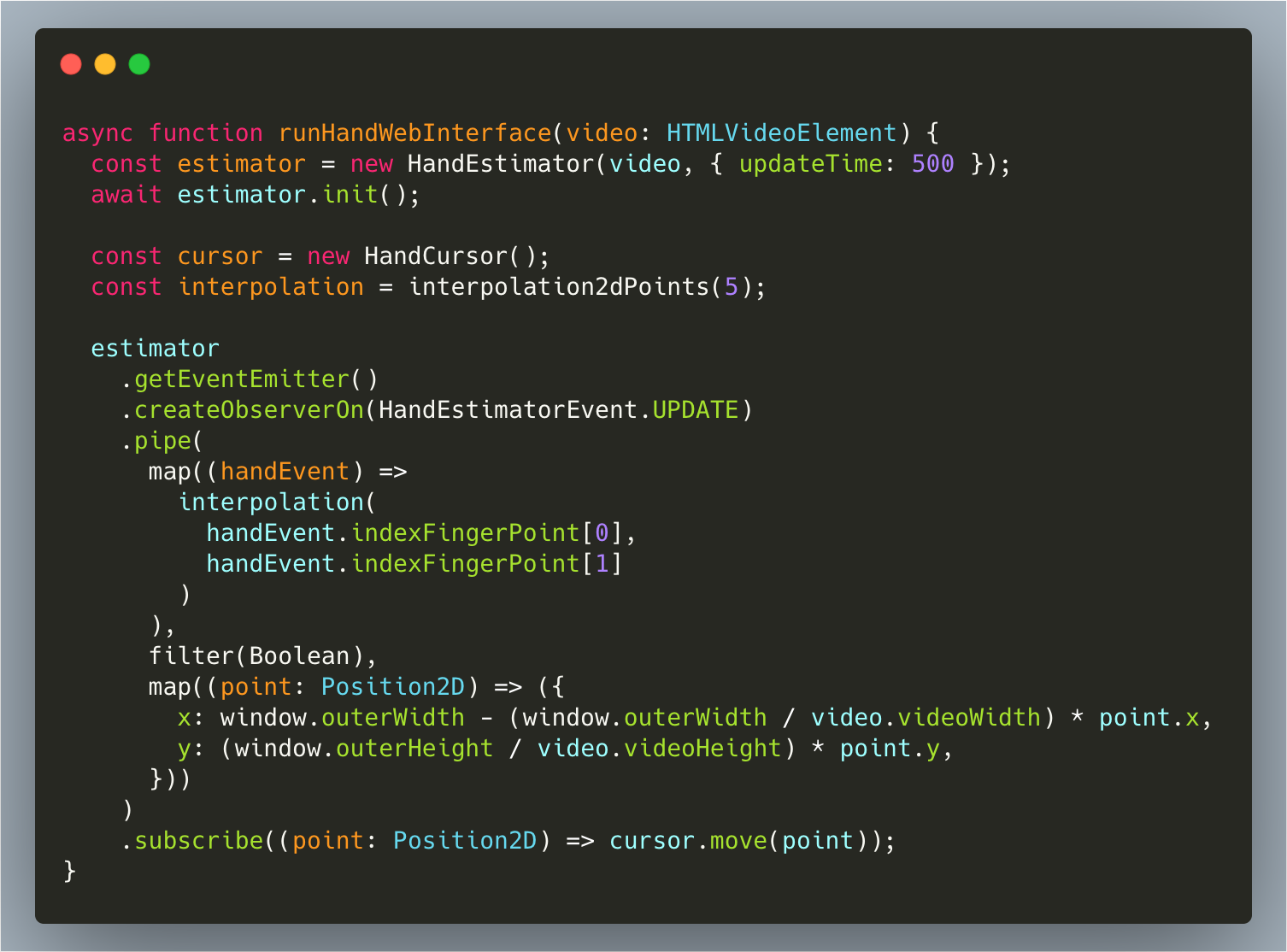Viewport: 1287px width, 952px height.
Task: Click the createObserverOn method
Action: pyautogui.click(x=249, y=410)
